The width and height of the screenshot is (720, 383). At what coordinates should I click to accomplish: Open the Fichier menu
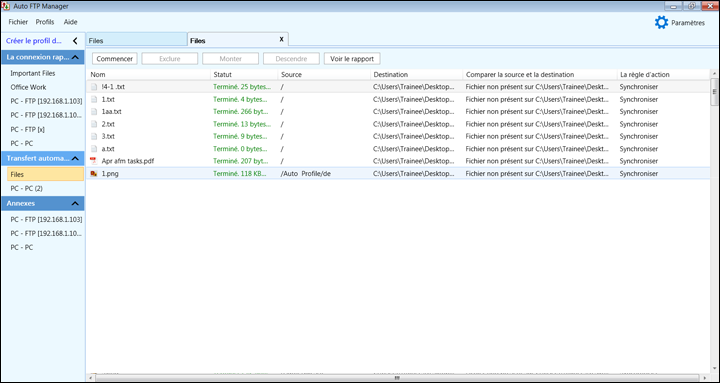18,22
